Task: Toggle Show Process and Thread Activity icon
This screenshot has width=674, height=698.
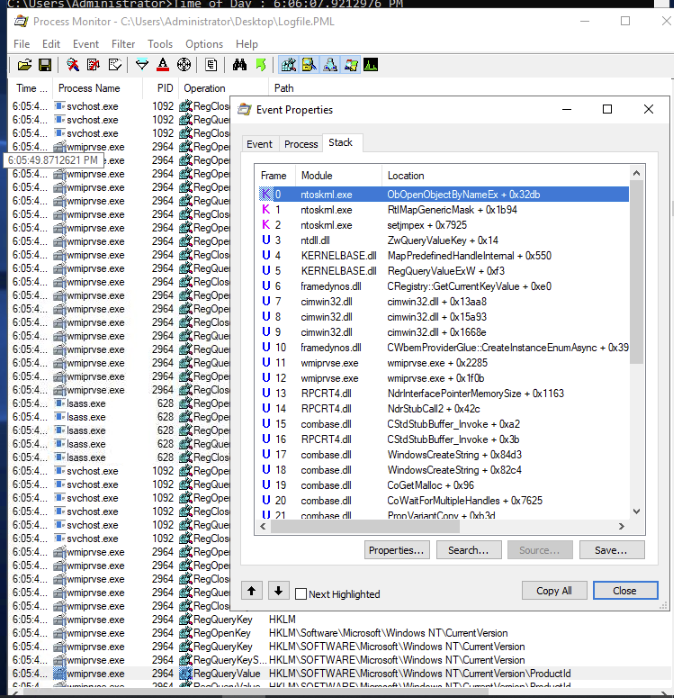Action: (351, 65)
